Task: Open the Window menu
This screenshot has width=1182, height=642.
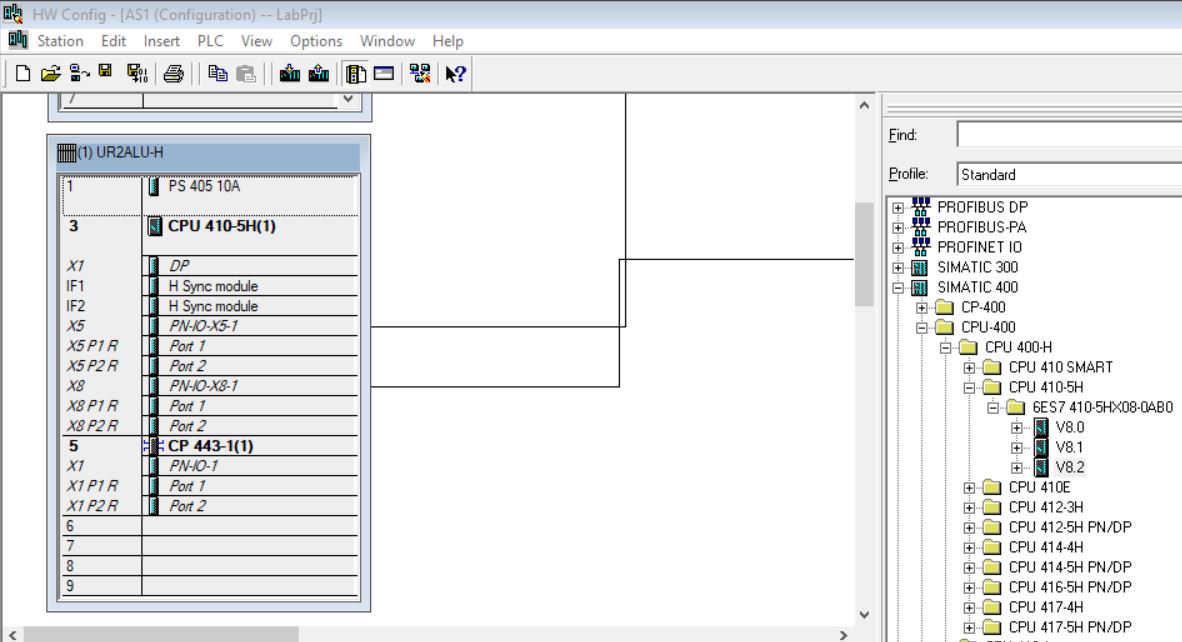Action: [x=387, y=41]
